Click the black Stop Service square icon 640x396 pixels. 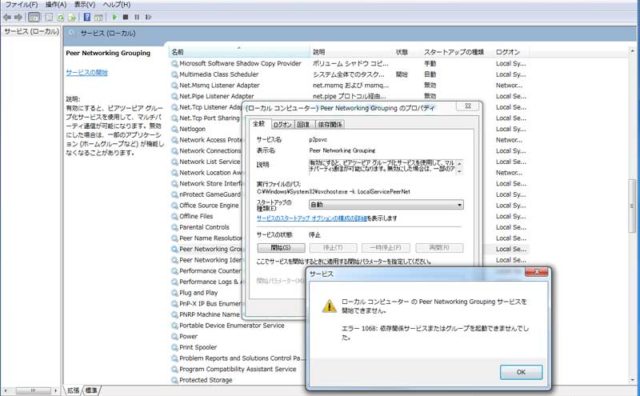click(126, 17)
